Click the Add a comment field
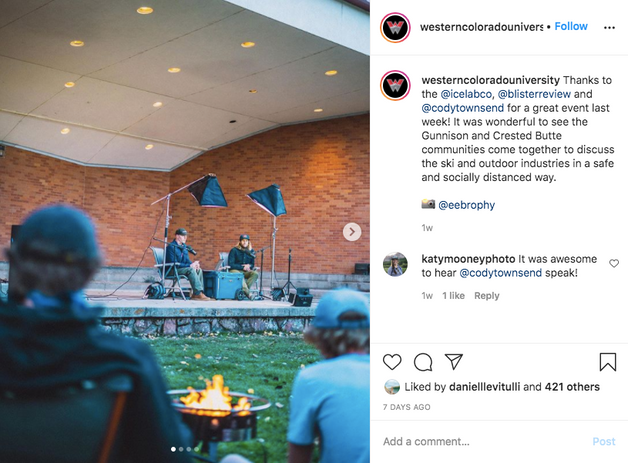The height and width of the screenshot is (463, 628). pos(485,441)
